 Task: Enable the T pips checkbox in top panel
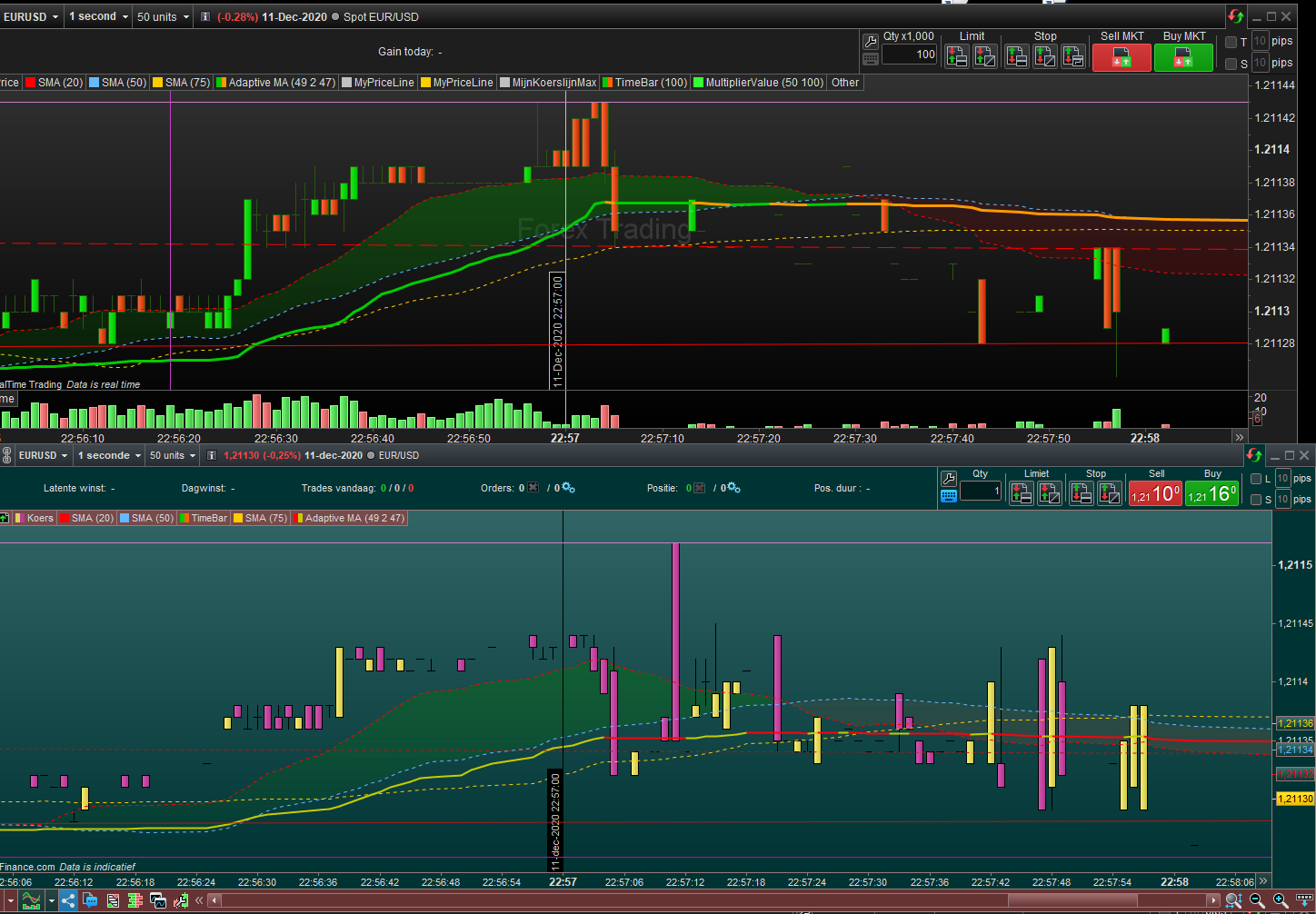click(x=1231, y=42)
